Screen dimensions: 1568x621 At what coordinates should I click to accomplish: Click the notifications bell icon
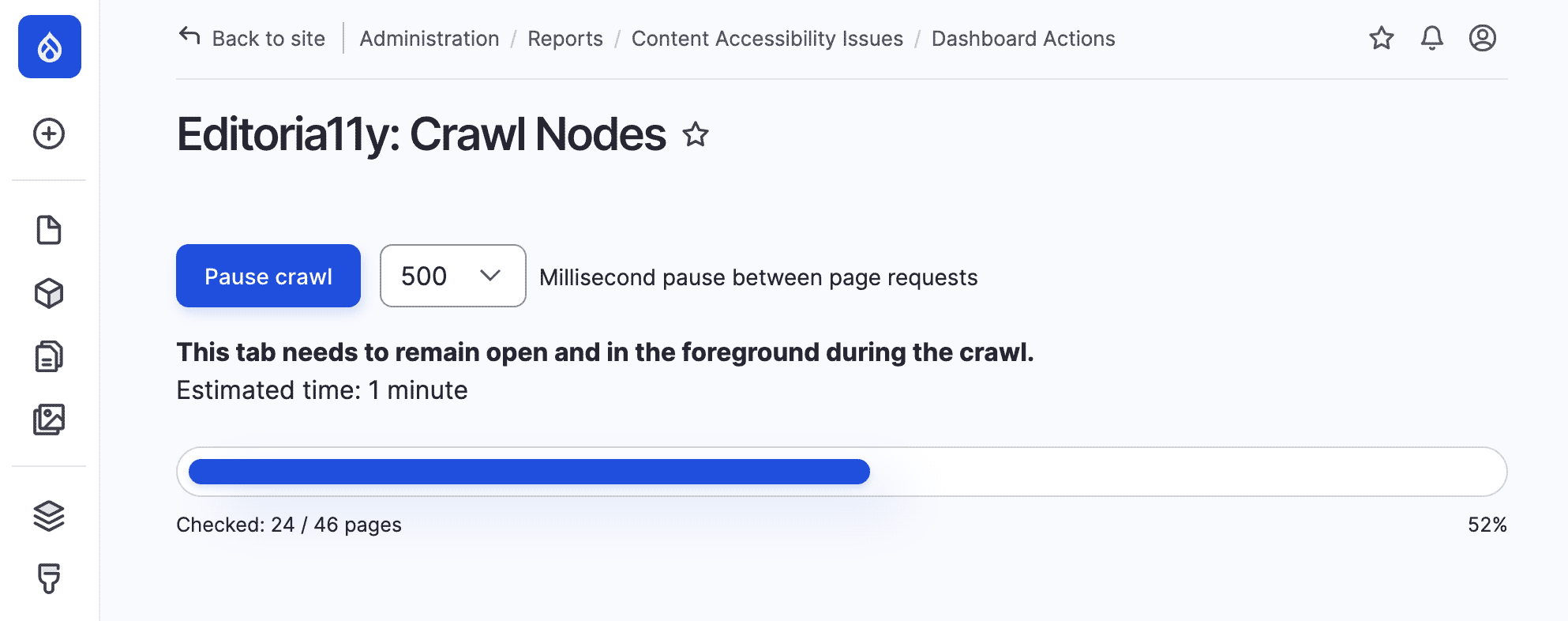click(x=1432, y=38)
